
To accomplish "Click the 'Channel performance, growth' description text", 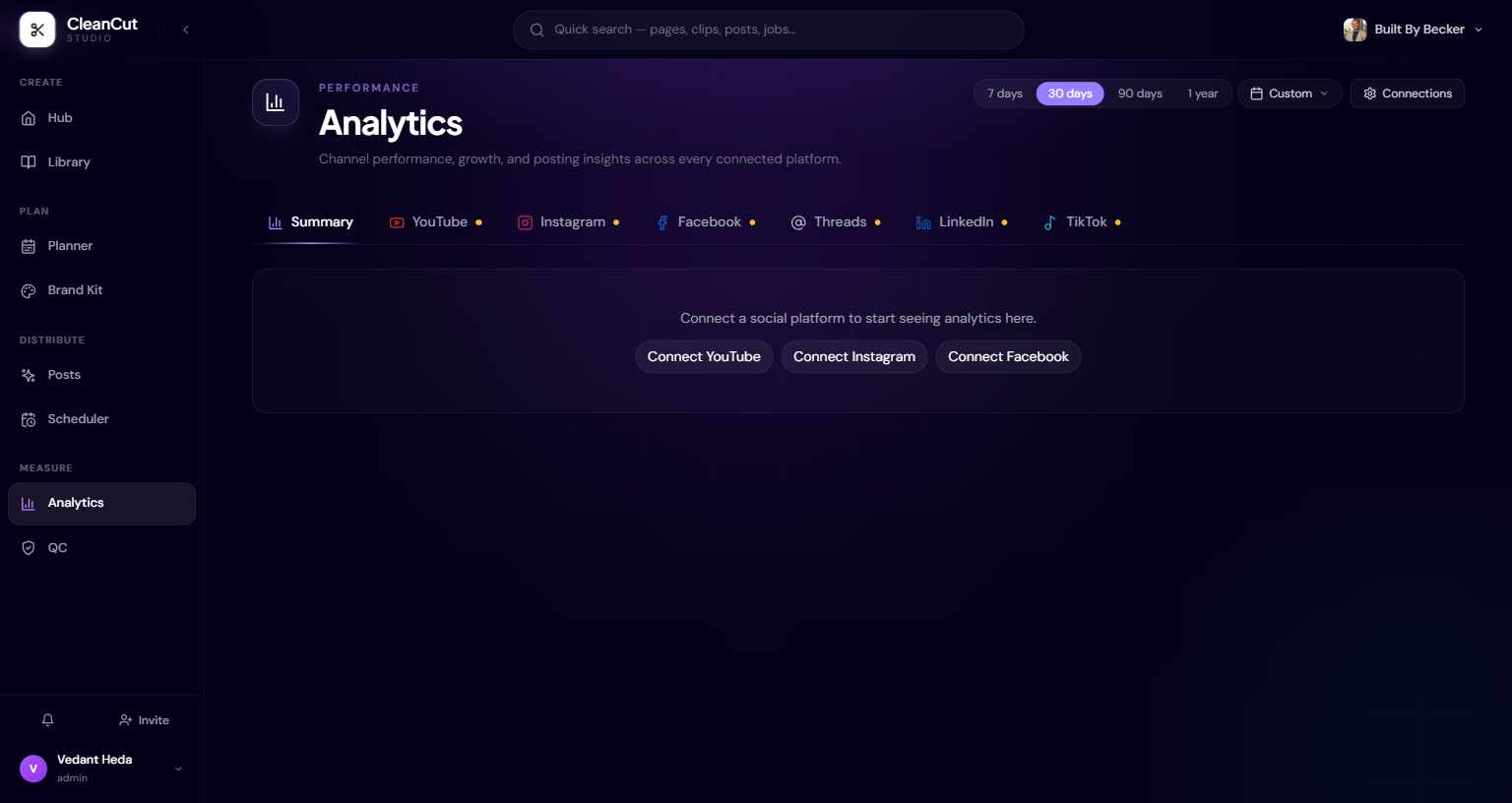I will (x=580, y=159).
